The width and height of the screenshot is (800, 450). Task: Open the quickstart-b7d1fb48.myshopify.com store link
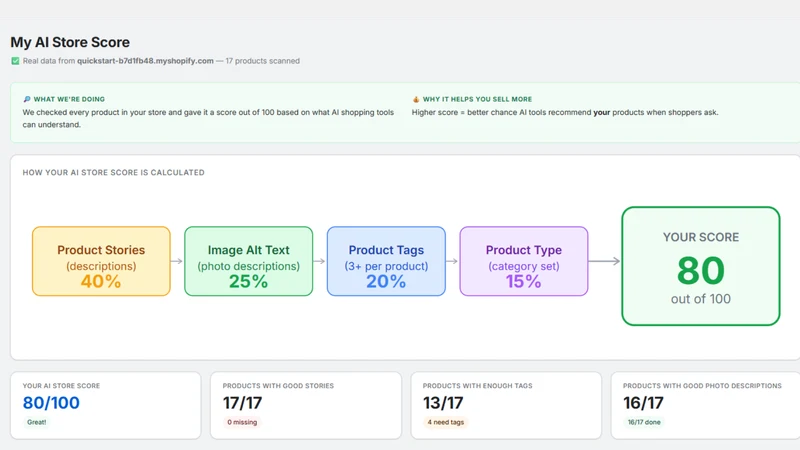pyautogui.click(x=145, y=61)
